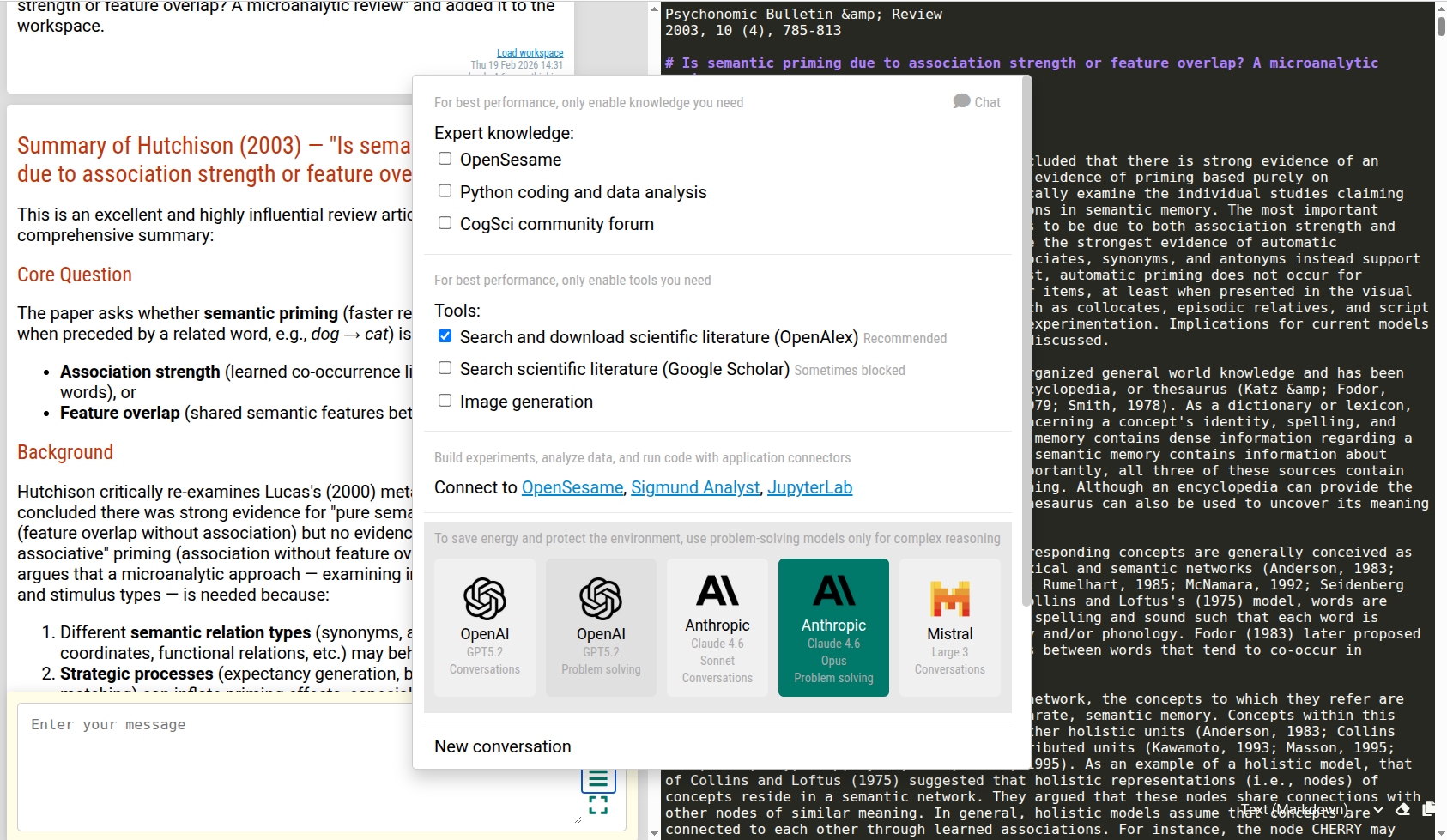Select OpenAI GPT5.2 Conversations model
Screen dimensions: 1447x840
485,627
